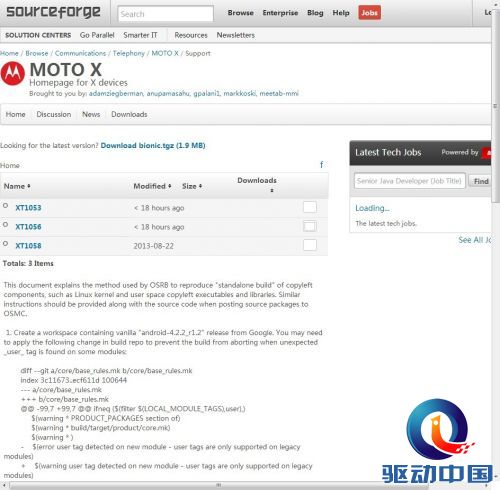The width and height of the screenshot is (500, 490).
Task: Switch to the Discussion tab
Action: click(54, 114)
